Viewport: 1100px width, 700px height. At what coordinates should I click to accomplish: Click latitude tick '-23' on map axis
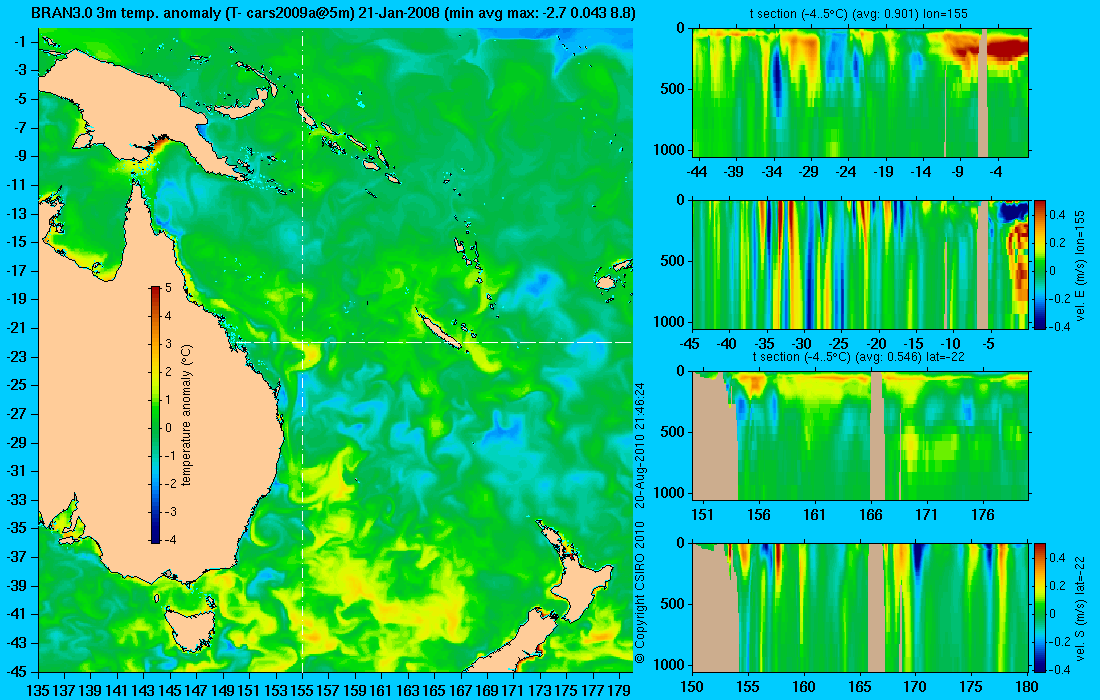point(17,356)
